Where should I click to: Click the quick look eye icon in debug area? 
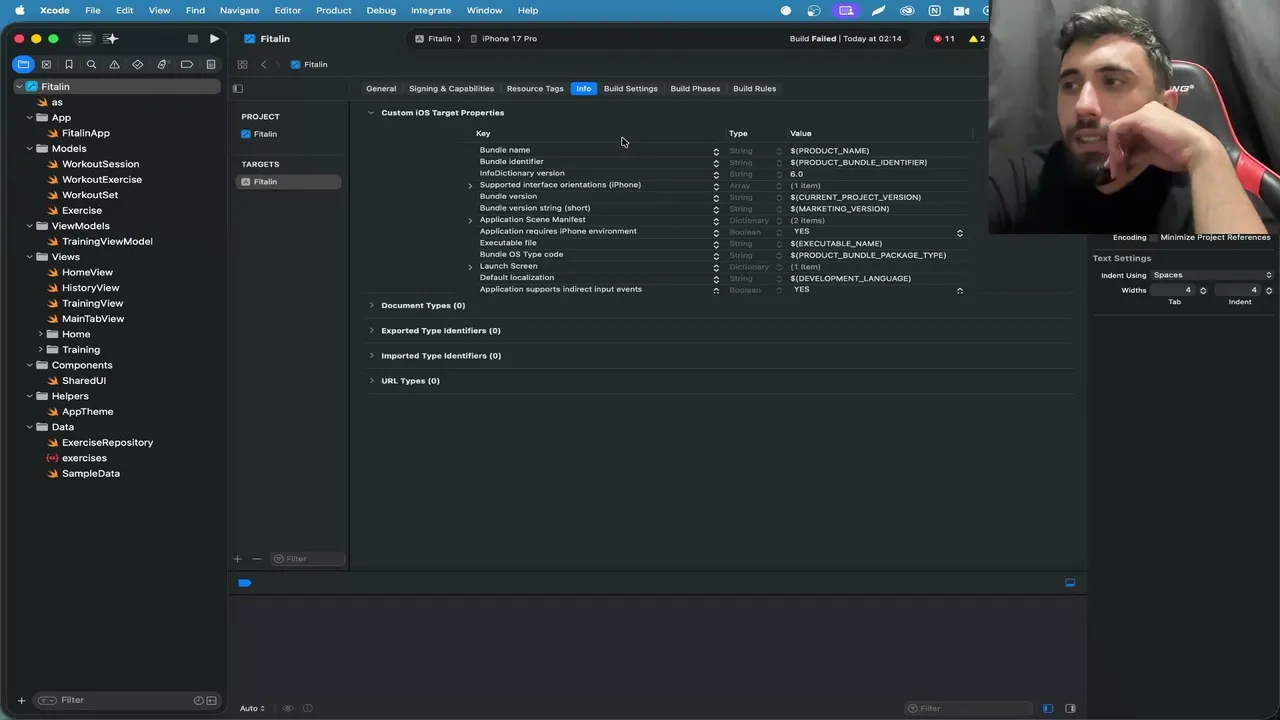288,709
